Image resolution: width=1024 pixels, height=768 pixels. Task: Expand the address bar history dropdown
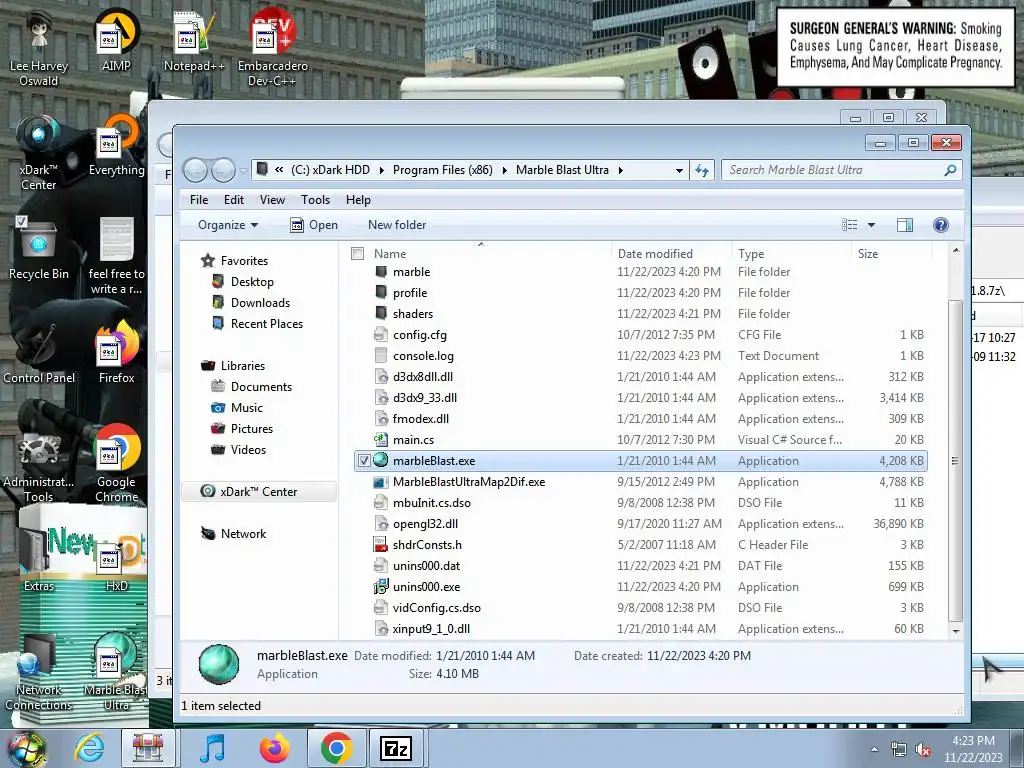tap(679, 170)
